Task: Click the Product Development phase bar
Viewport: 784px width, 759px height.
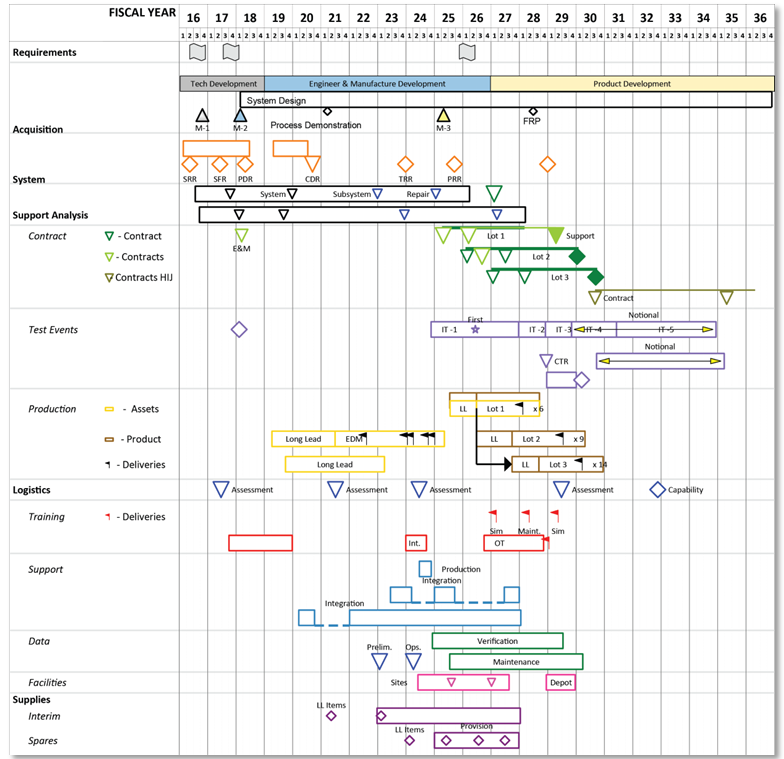Action: click(x=632, y=84)
